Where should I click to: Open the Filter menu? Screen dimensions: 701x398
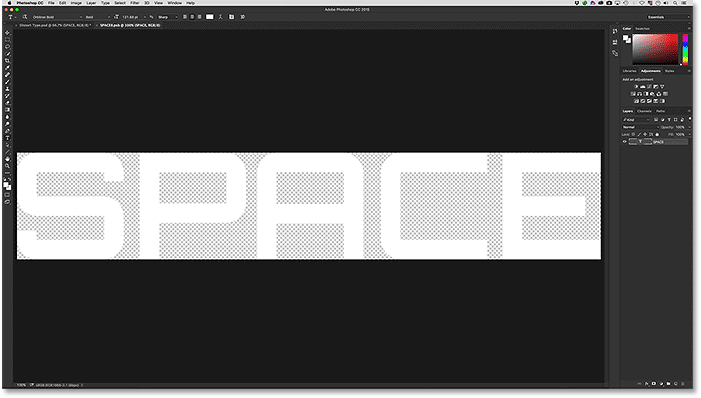[135, 3]
